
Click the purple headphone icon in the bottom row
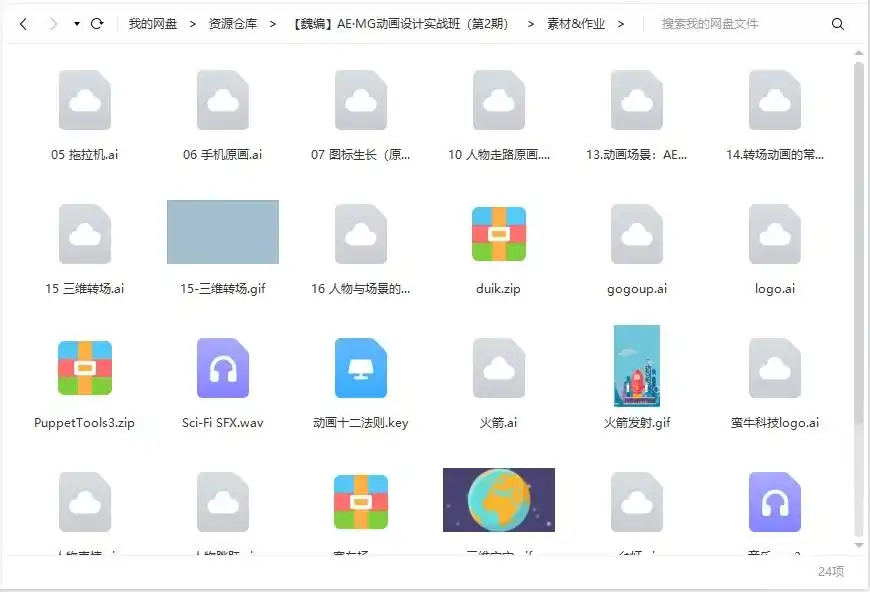pos(775,501)
